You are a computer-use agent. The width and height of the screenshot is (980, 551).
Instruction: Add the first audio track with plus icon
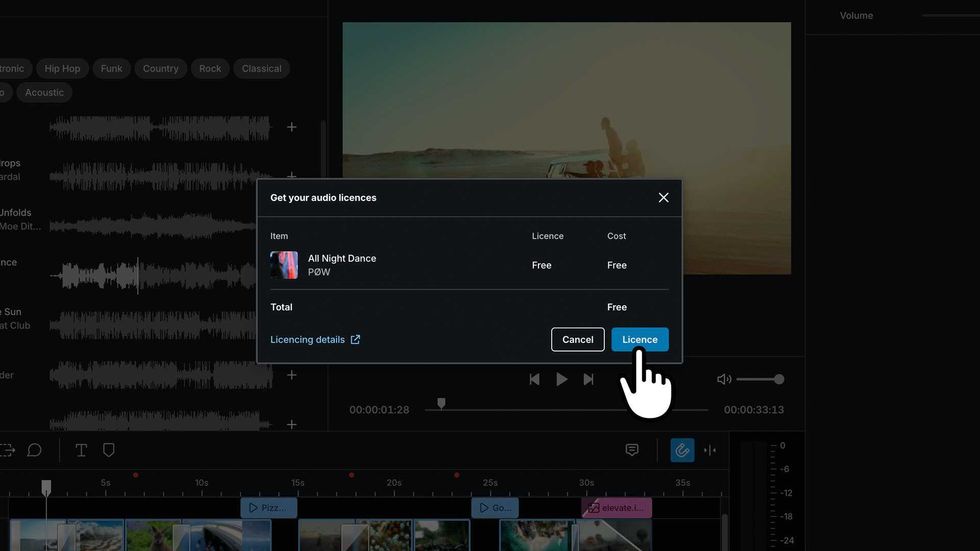[x=292, y=127]
